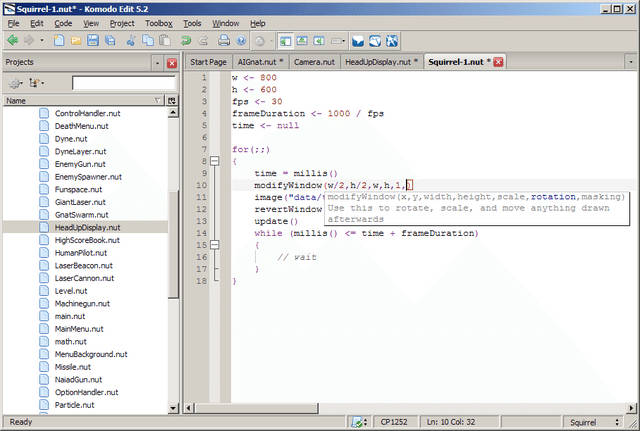Viewport: 640px width, 431px height.
Task: Click the Save file toolbar icon
Action: point(93,41)
